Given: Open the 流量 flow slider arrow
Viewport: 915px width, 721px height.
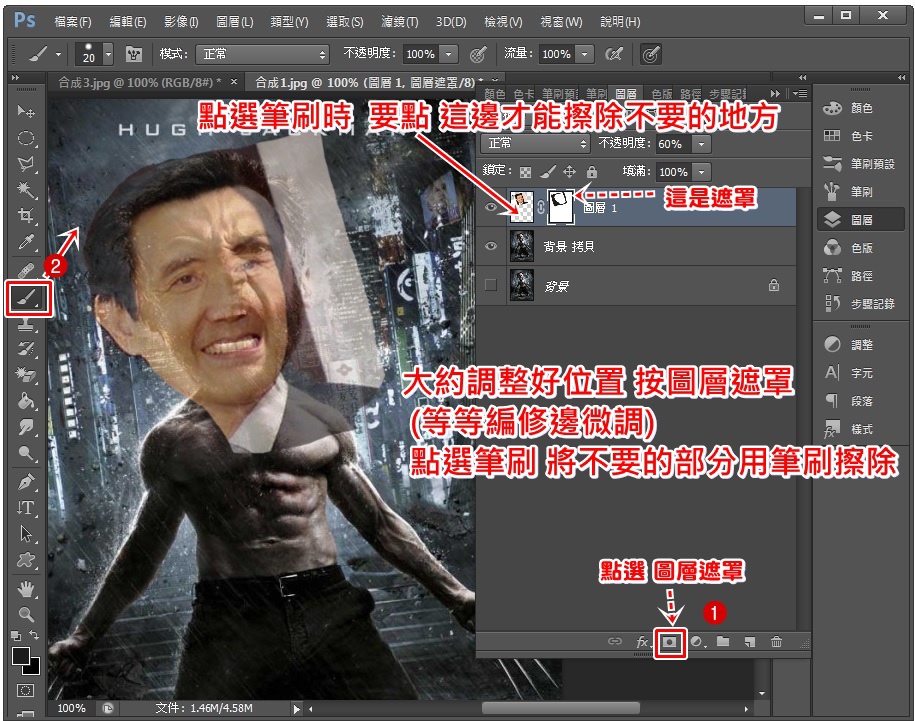Looking at the screenshot, I should (x=584, y=54).
